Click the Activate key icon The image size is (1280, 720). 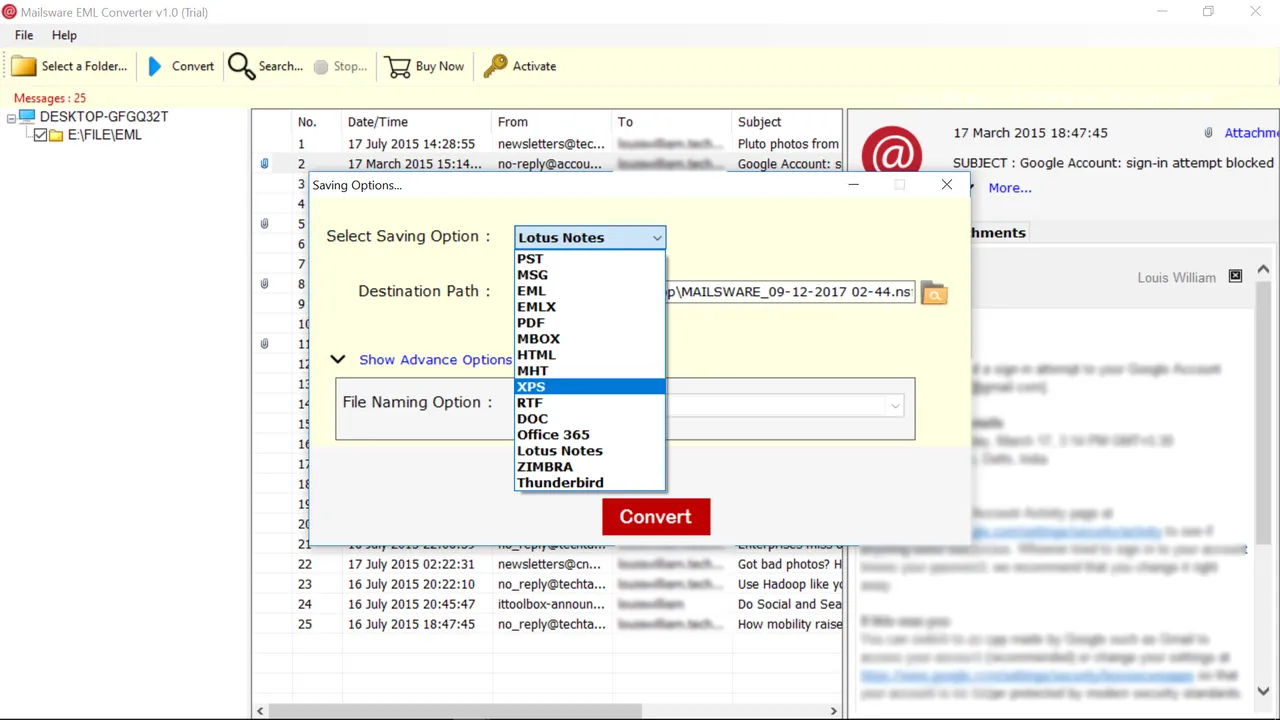tap(495, 66)
